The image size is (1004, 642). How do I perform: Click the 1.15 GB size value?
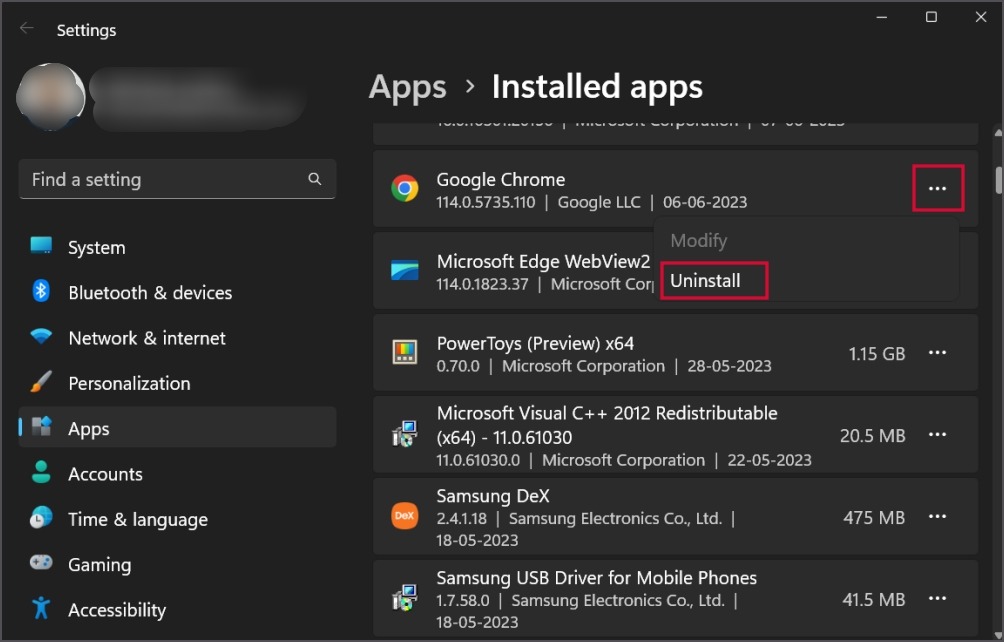pyautogui.click(x=877, y=353)
